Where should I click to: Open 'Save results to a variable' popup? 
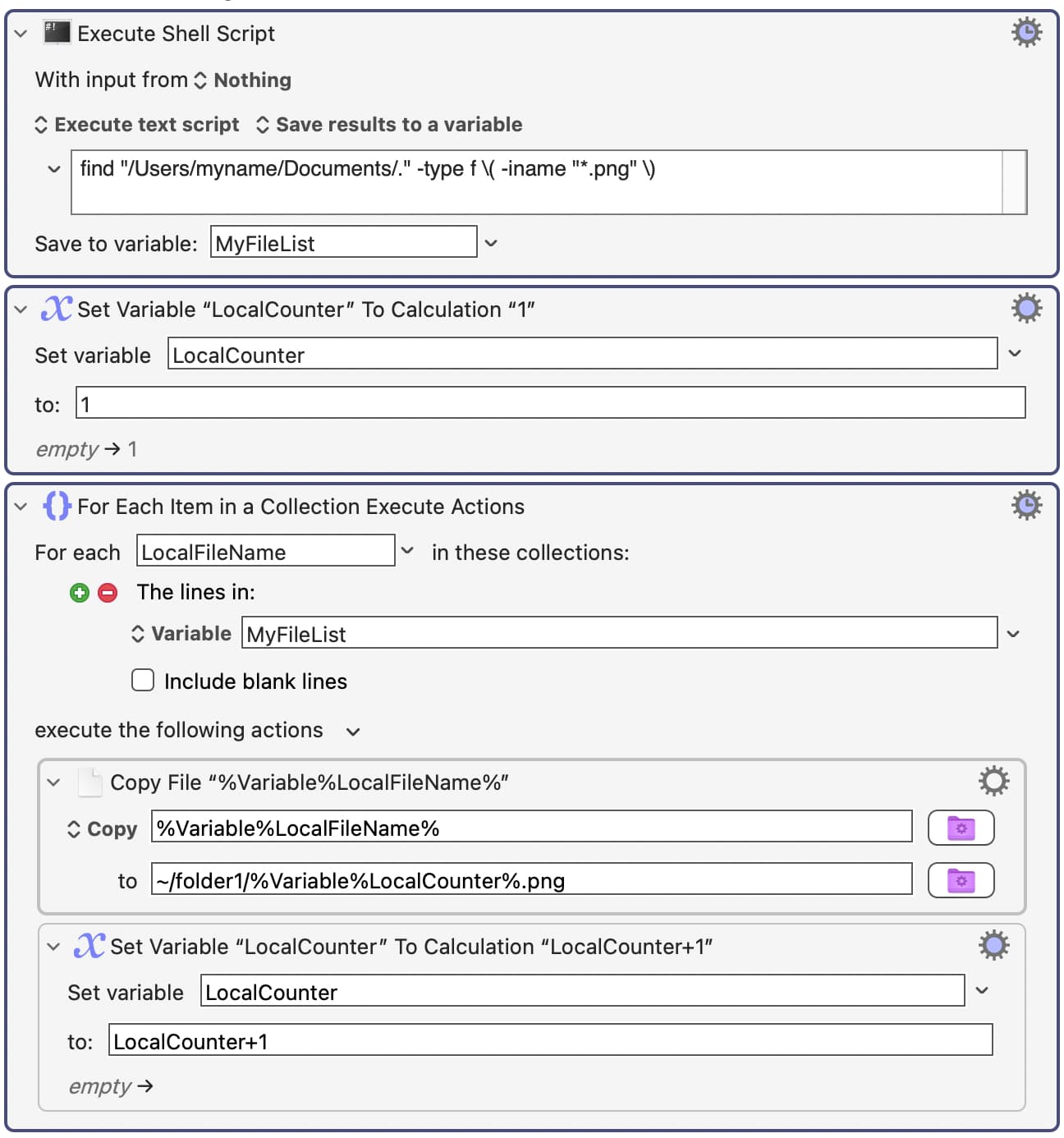[389, 125]
